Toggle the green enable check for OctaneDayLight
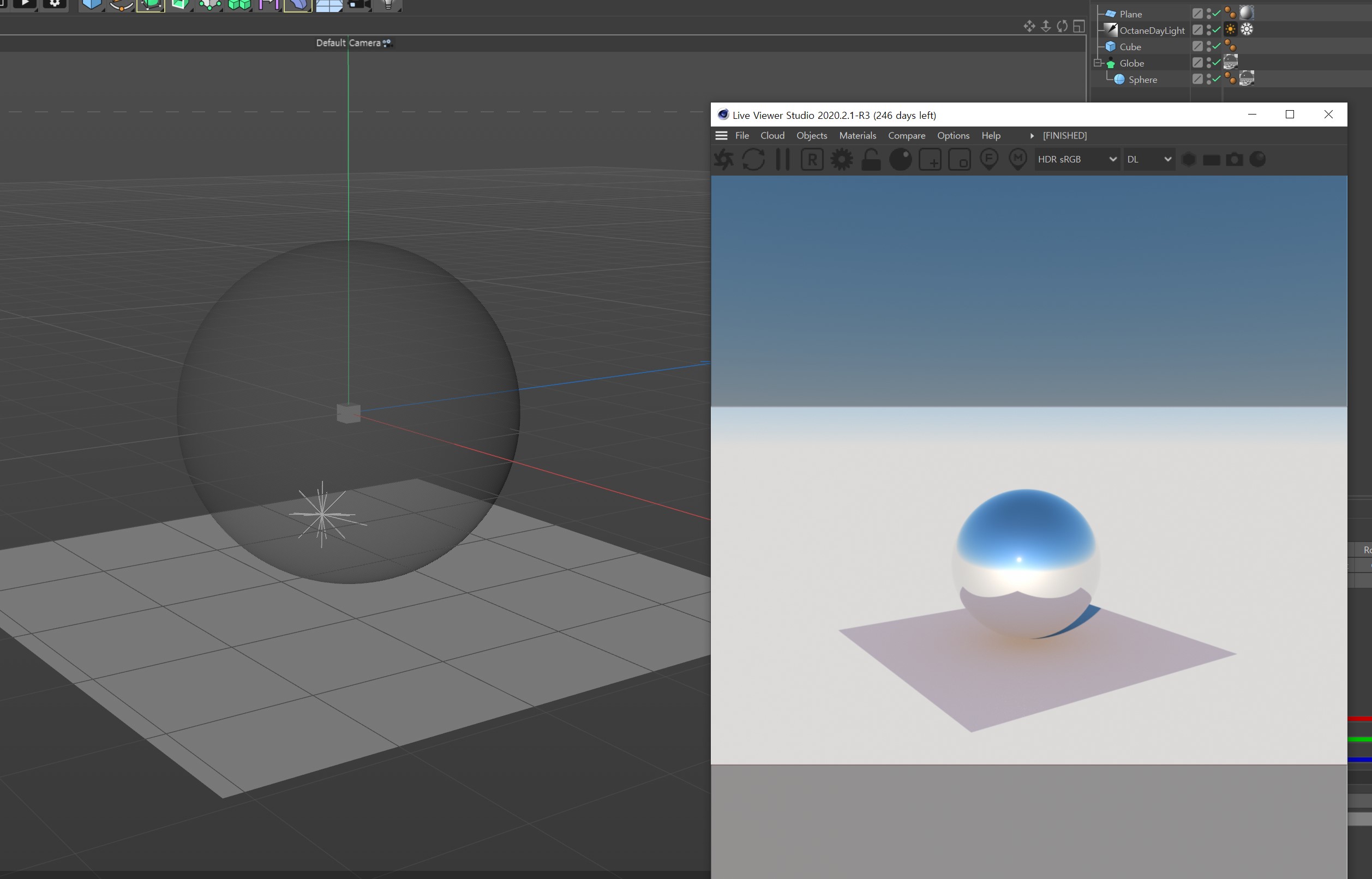Screen dimensions: 1372x879 tap(1217, 29)
